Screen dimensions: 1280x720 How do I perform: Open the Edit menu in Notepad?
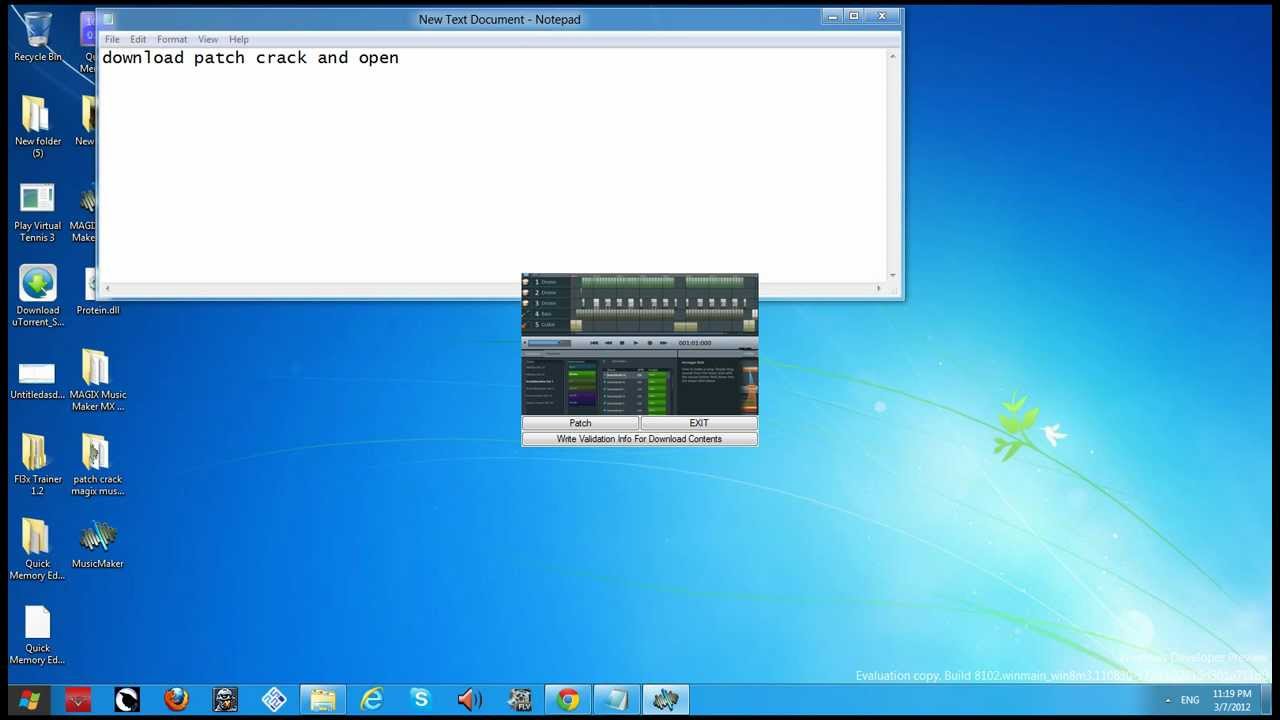pyautogui.click(x=138, y=40)
